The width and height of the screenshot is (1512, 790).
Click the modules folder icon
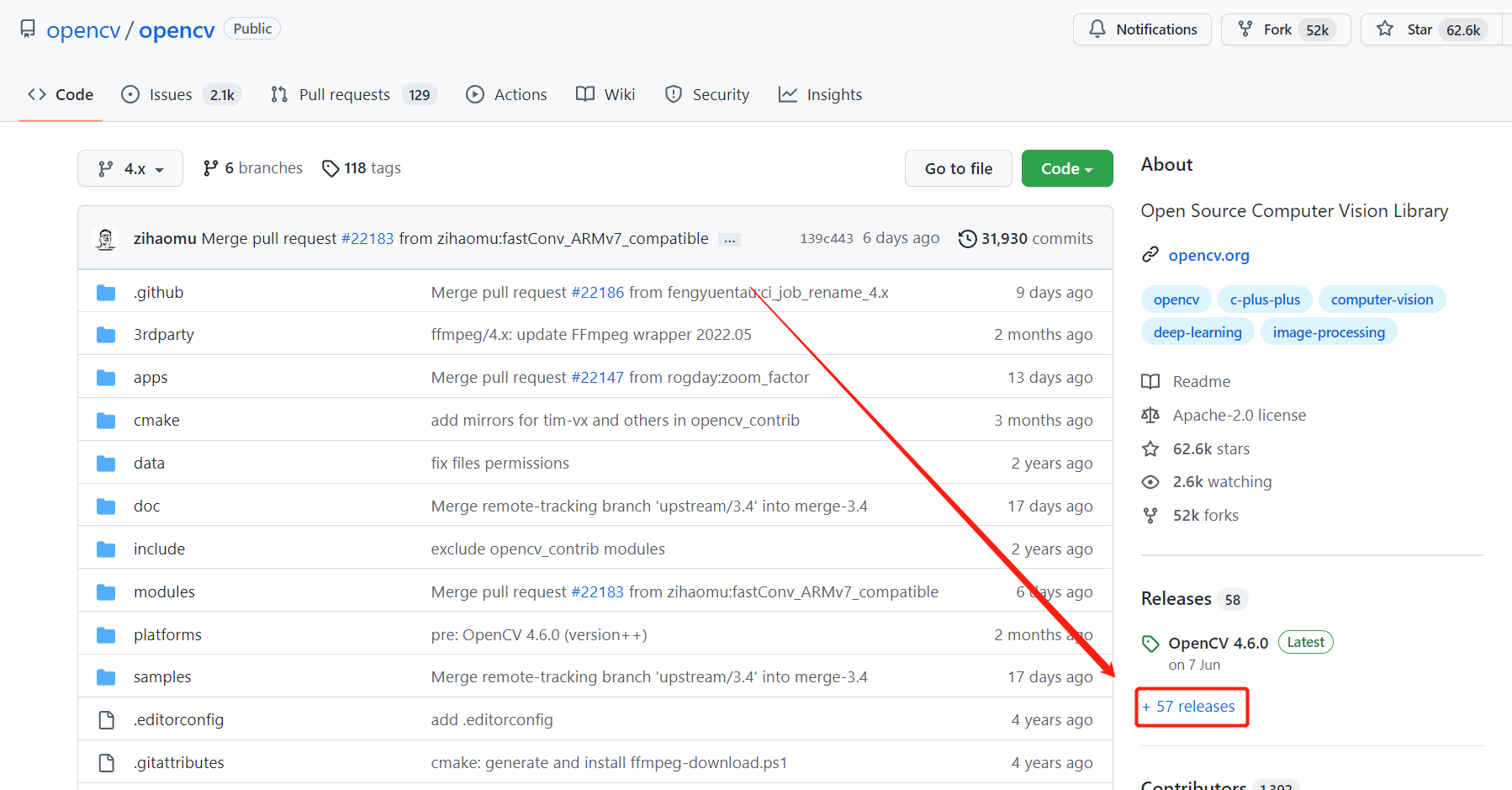[x=106, y=592]
